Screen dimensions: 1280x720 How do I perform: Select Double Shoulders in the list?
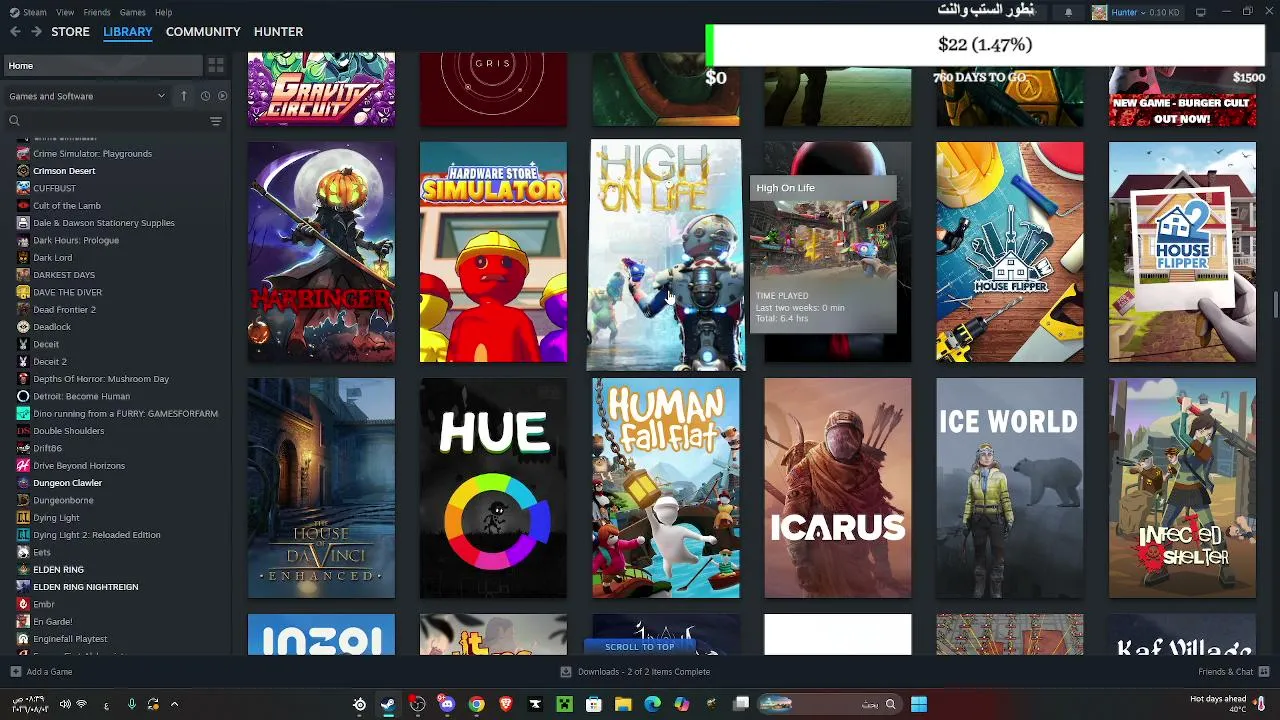tap(68, 431)
